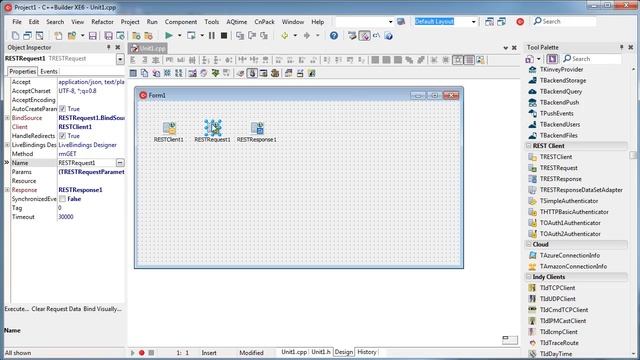Image resolution: width=640 pixels, height=360 pixels.
Task: Switch to the Unit1.h tab
Action: (320, 352)
